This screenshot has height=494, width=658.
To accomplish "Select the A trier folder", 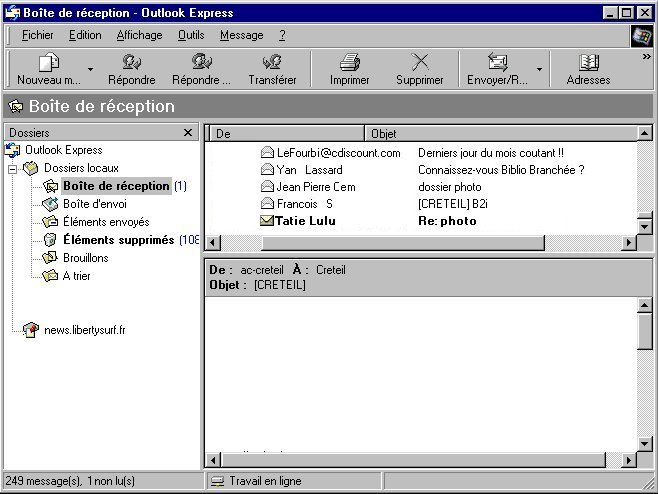I will click(76, 276).
